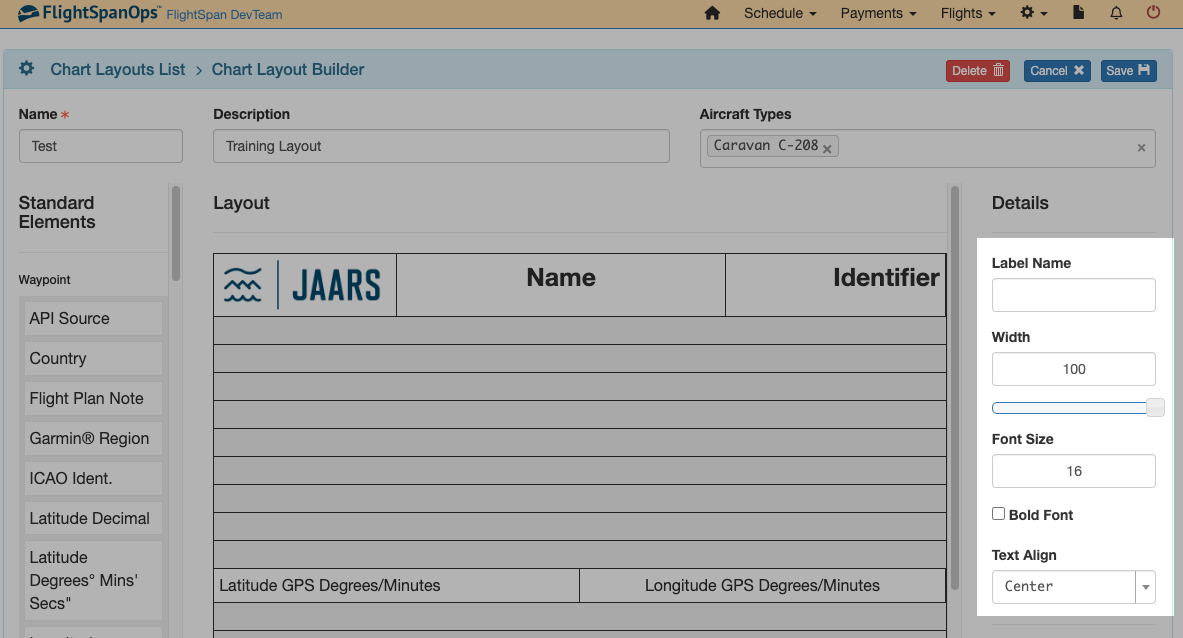
Task: Select the Latitude Decimal element
Action: point(94,518)
